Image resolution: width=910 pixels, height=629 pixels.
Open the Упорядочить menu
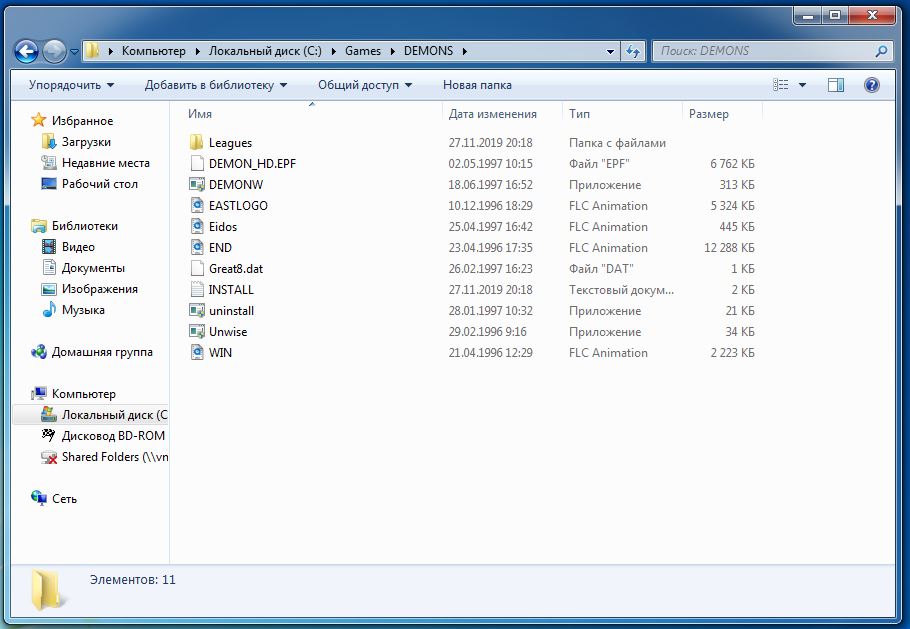pos(71,85)
